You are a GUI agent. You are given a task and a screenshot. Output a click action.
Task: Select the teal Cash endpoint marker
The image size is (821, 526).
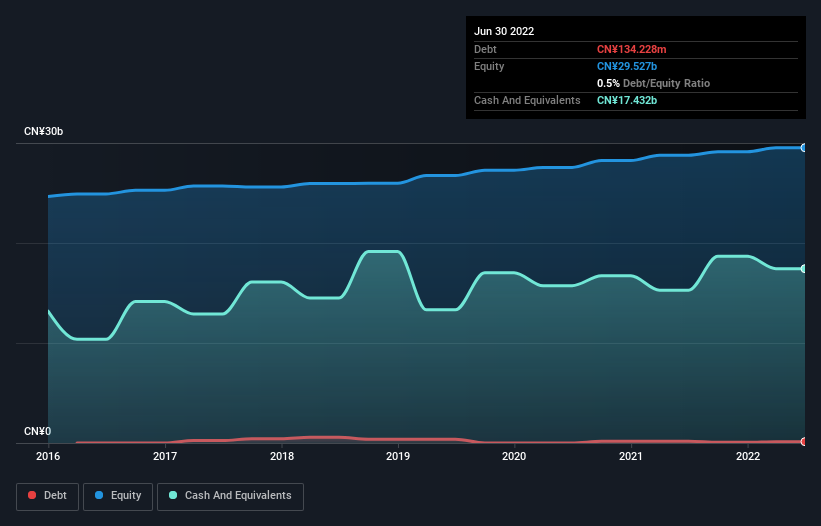click(x=803, y=269)
